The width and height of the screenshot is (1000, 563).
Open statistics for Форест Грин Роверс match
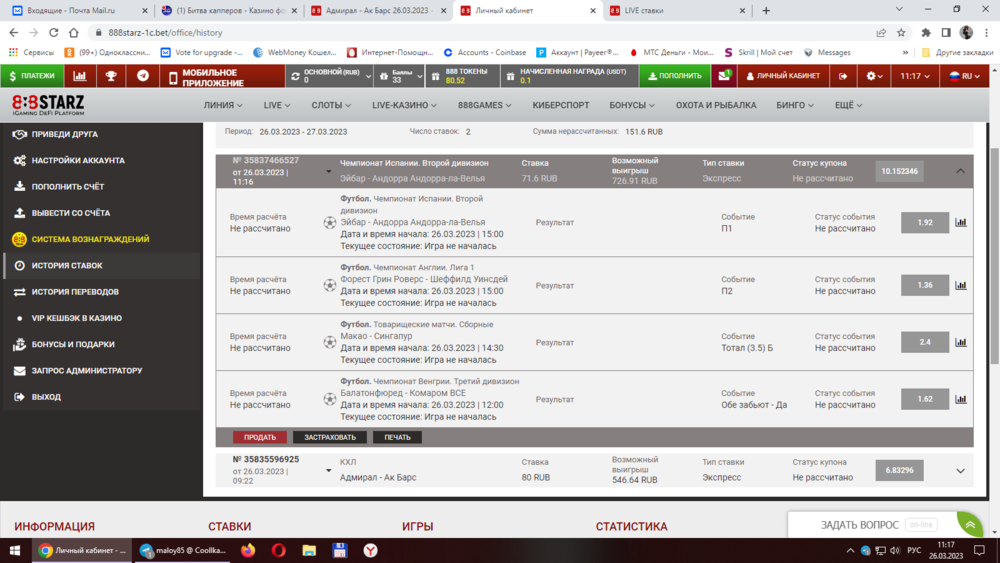click(960, 285)
